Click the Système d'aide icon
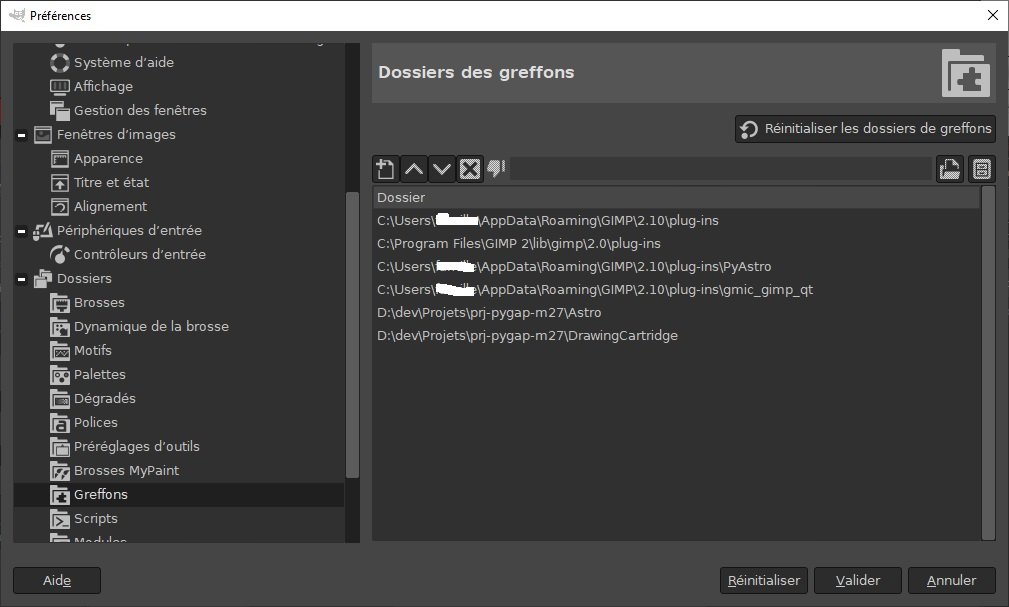Viewport: 1009px width, 607px height. tap(60, 62)
